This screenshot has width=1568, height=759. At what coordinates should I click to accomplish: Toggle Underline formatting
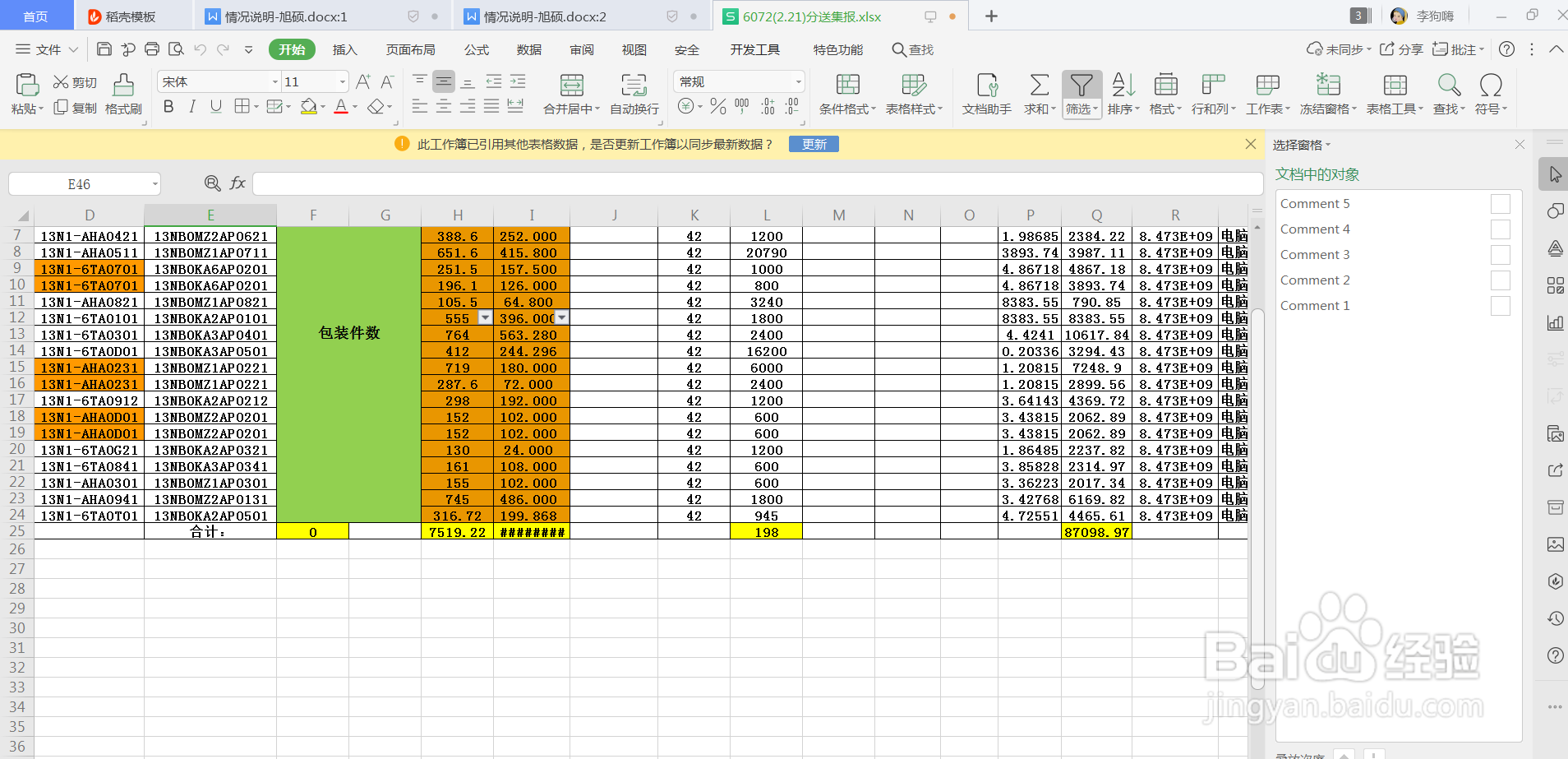click(x=216, y=106)
